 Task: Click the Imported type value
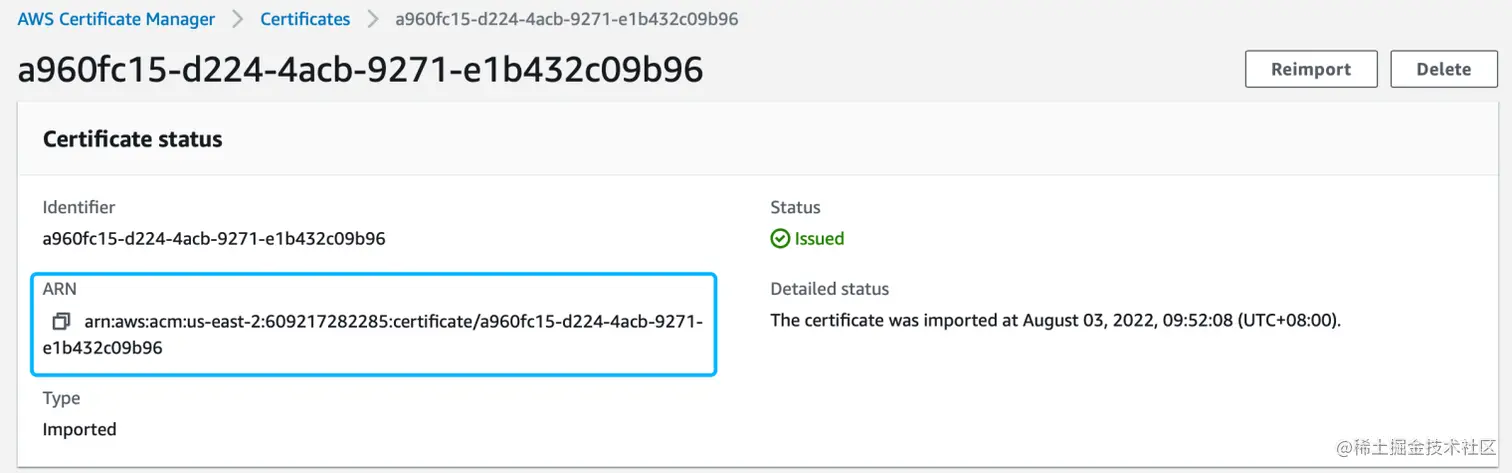click(x=79, y=429)
